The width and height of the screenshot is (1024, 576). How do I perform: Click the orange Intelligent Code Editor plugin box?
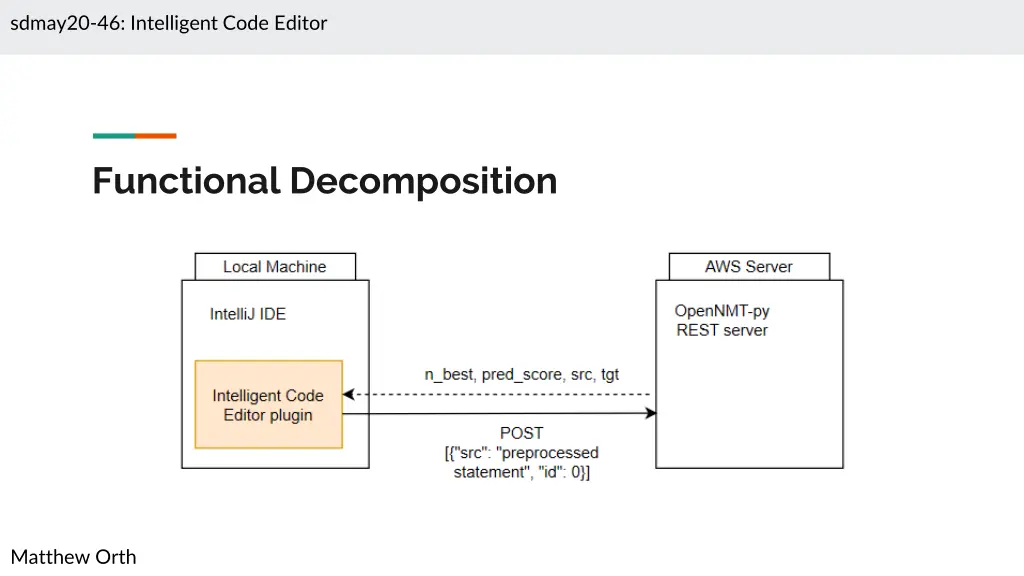268,405
